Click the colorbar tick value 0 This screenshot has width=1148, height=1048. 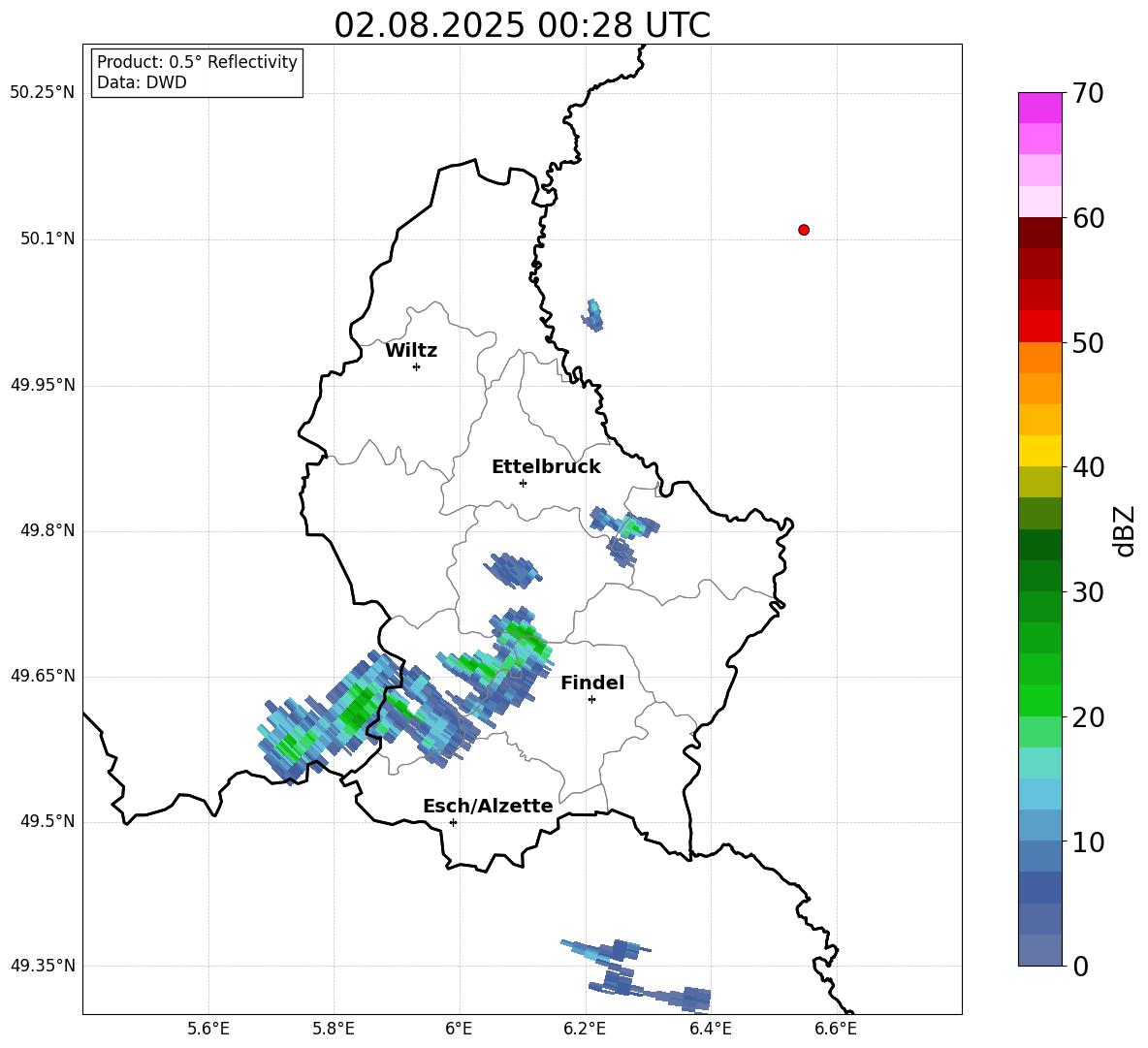click(x=1080, y=966)
